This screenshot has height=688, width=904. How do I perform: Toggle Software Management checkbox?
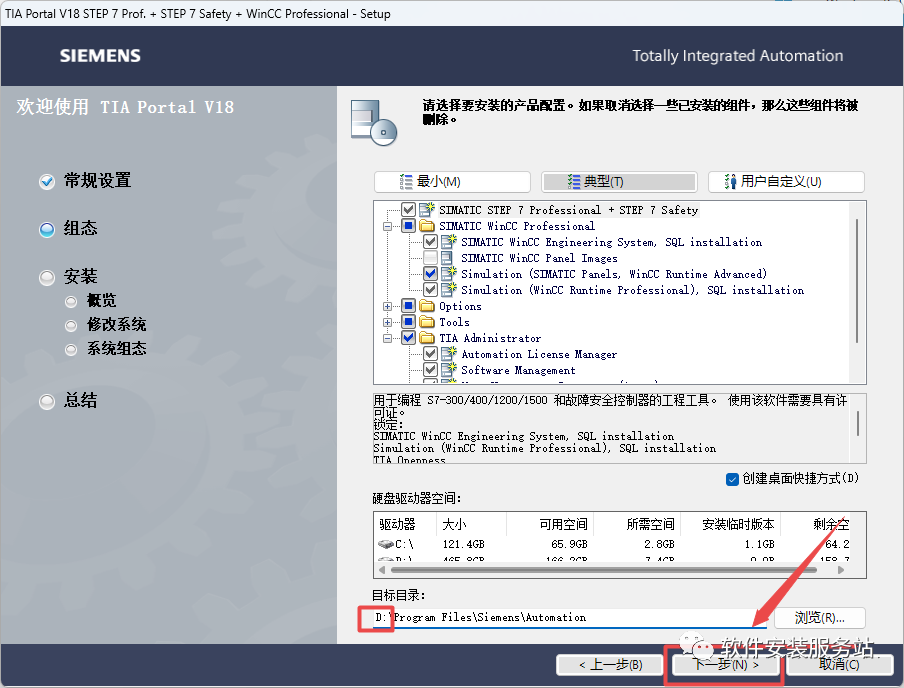coord(430,370)
